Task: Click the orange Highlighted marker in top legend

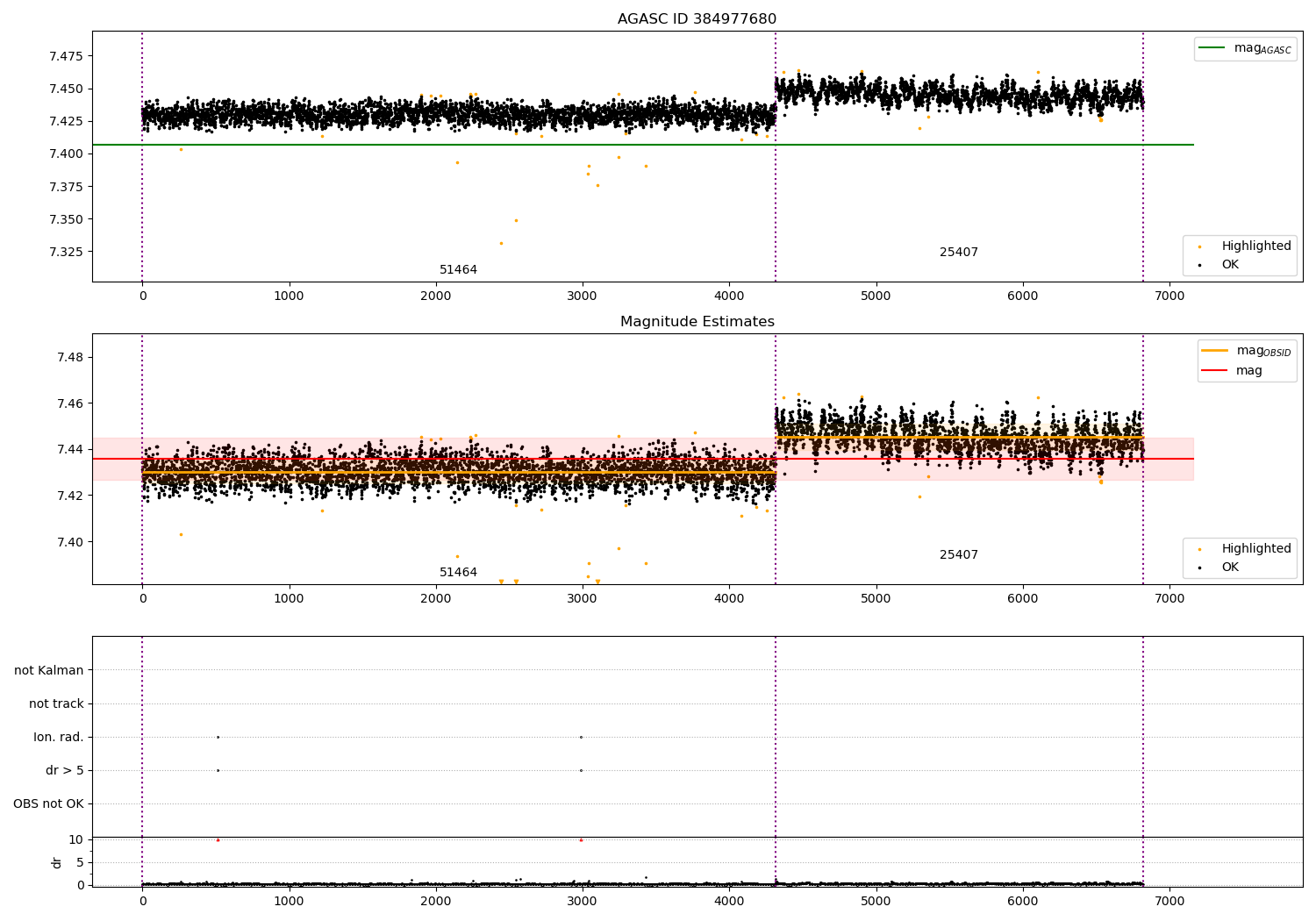Action: (1200, 247)
